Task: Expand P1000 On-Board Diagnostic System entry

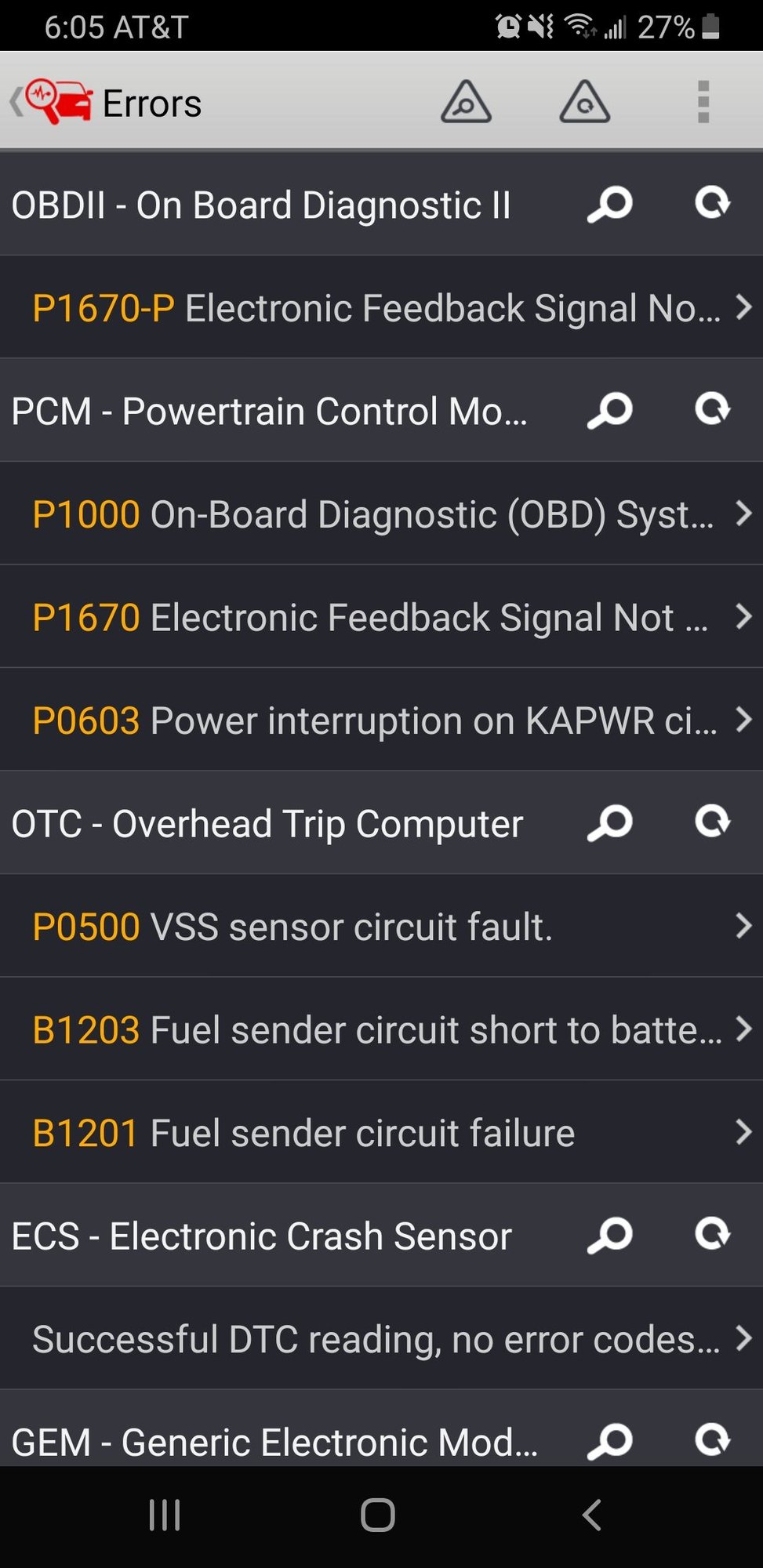Action: [381, 514]
